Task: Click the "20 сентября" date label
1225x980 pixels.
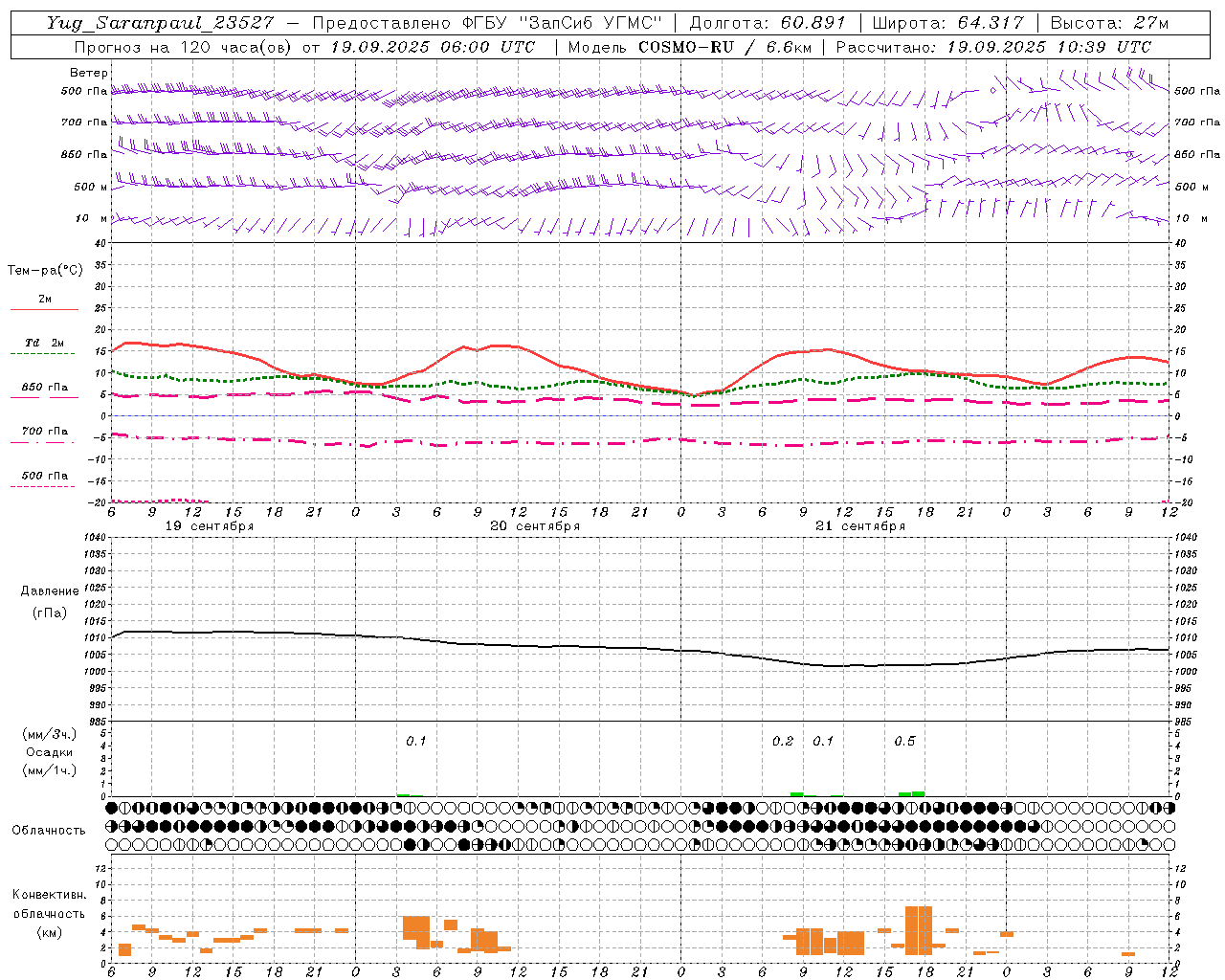Action: 535,526
